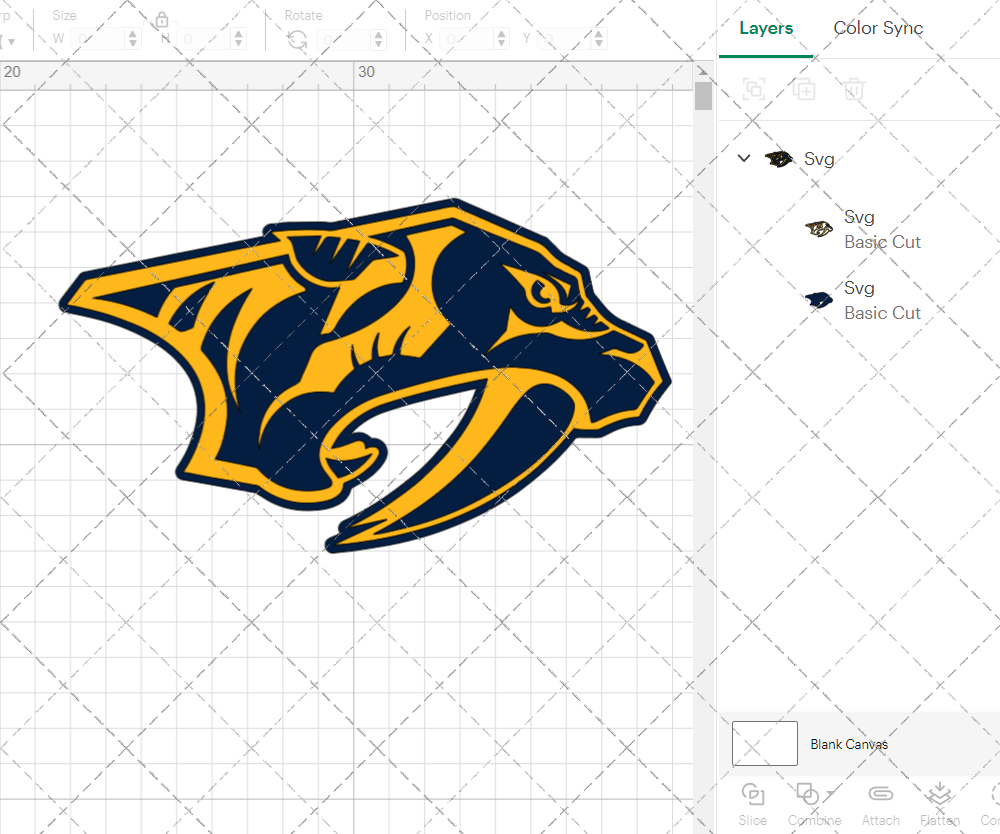Click the Position X input field
Screen dimensions: 1000x834
pos(467,39)
